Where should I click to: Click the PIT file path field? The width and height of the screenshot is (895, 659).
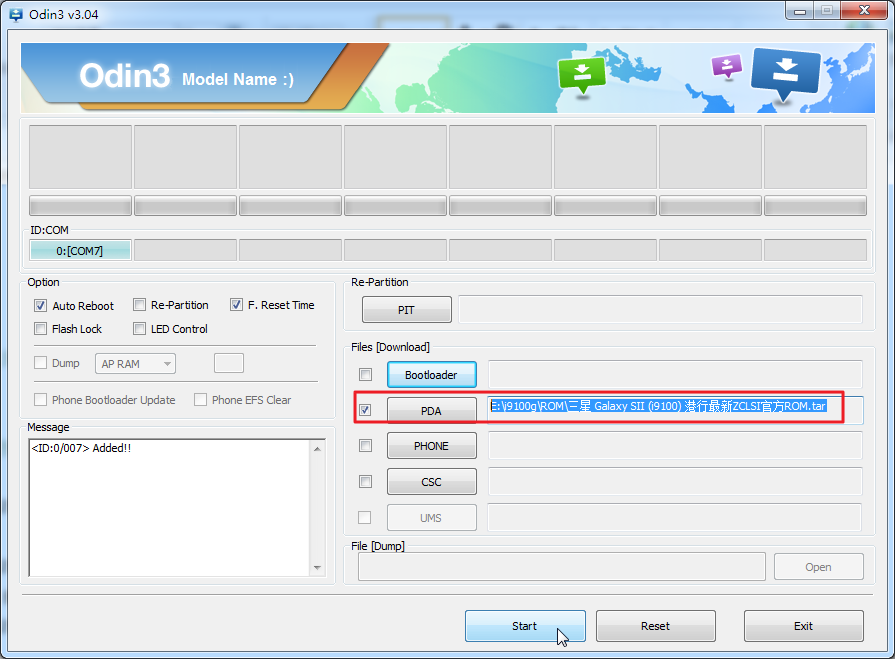pyautogui.click(x=660, y=309)
